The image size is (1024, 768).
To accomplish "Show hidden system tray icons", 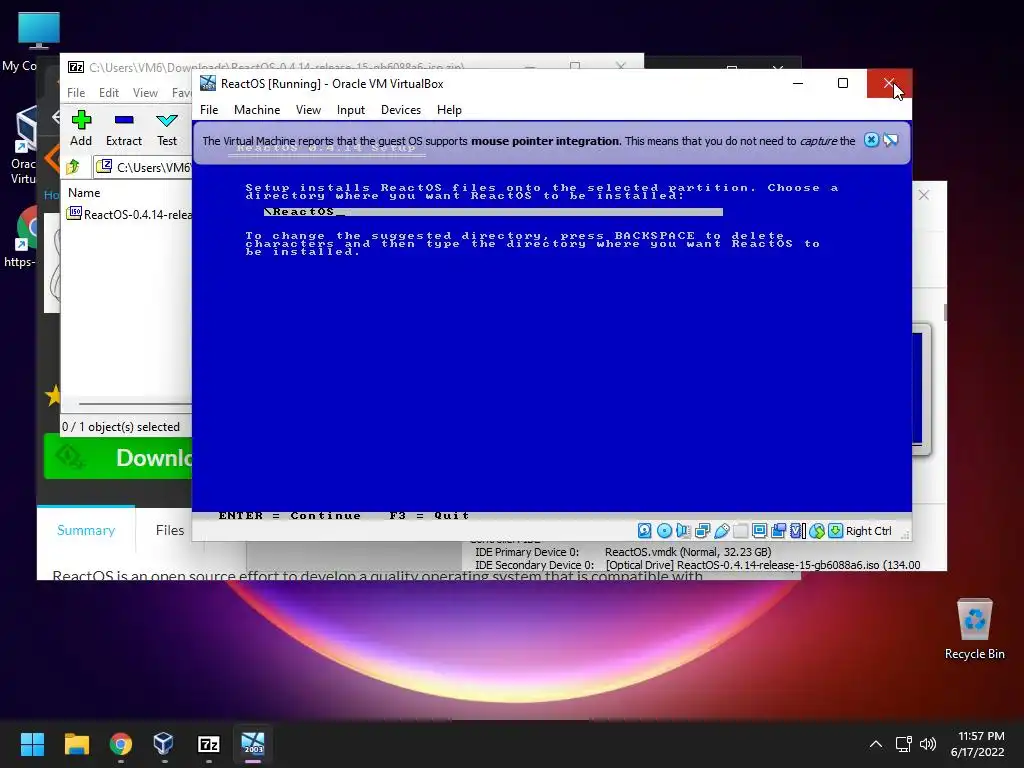I will pyautogui.click(x=876, y=744).
